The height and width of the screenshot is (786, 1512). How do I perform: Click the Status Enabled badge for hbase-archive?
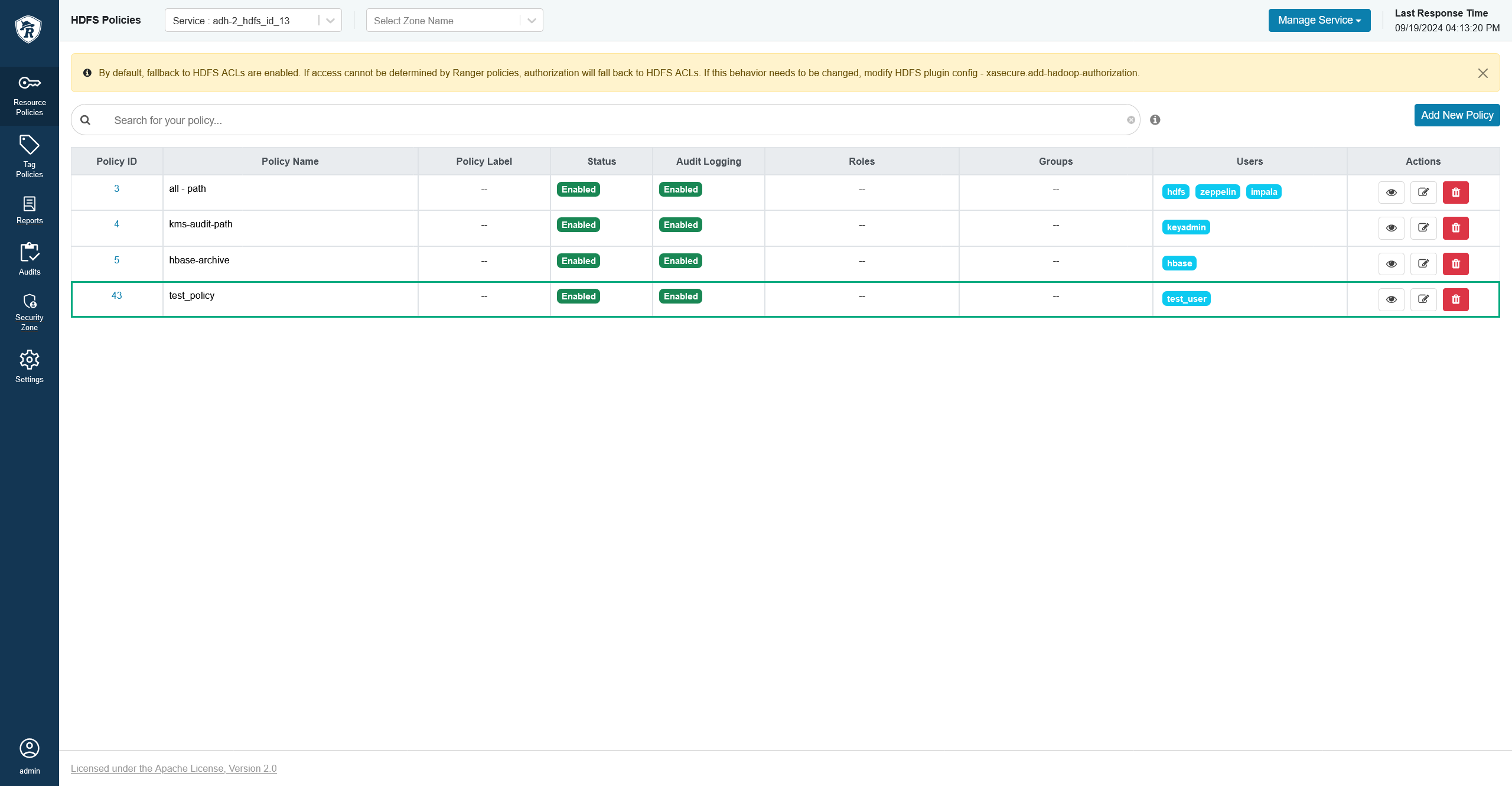coord(578,261)
